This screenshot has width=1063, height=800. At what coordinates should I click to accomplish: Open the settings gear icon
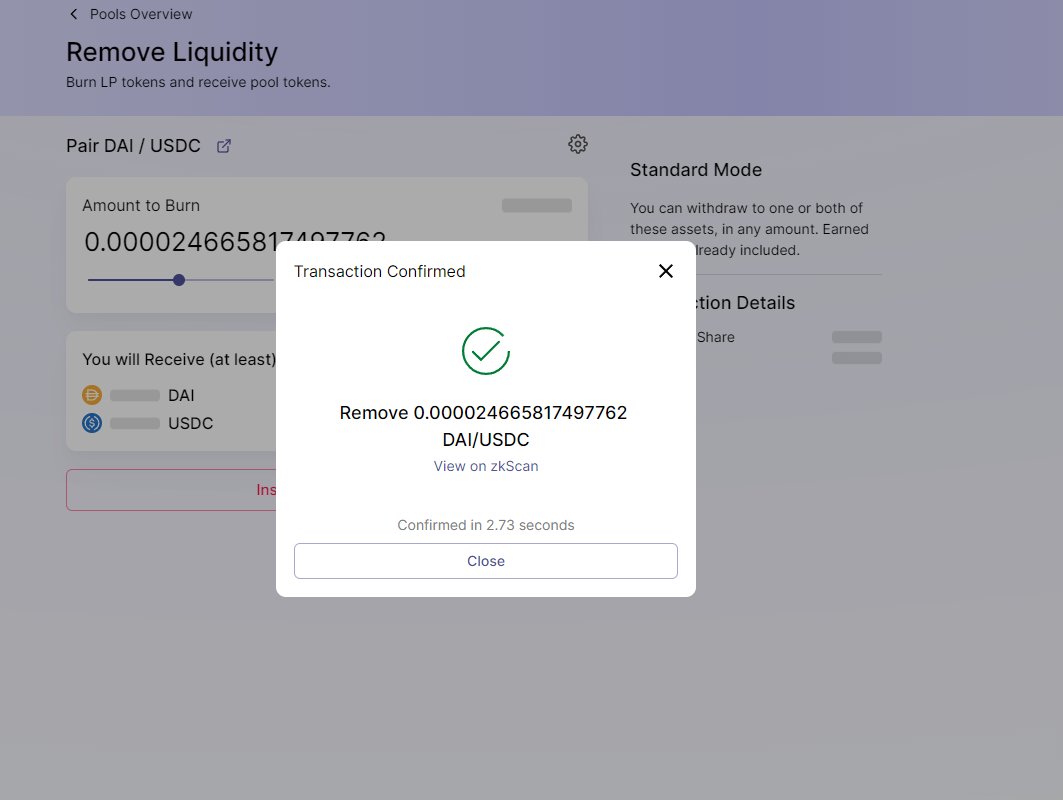[578, 144]
